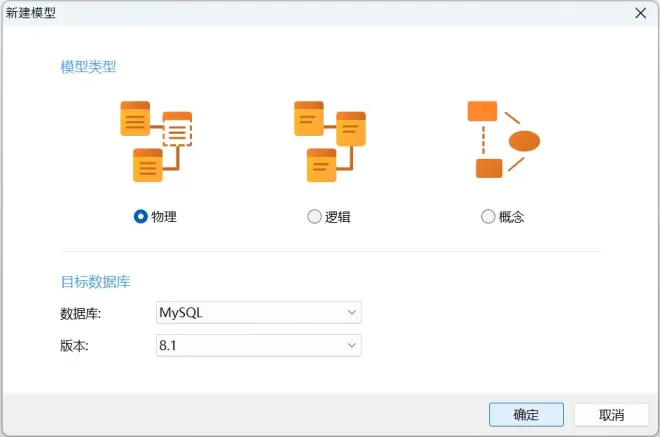Click the MySQL text in database field
The image size is (660, 437).
click(181, 313)
